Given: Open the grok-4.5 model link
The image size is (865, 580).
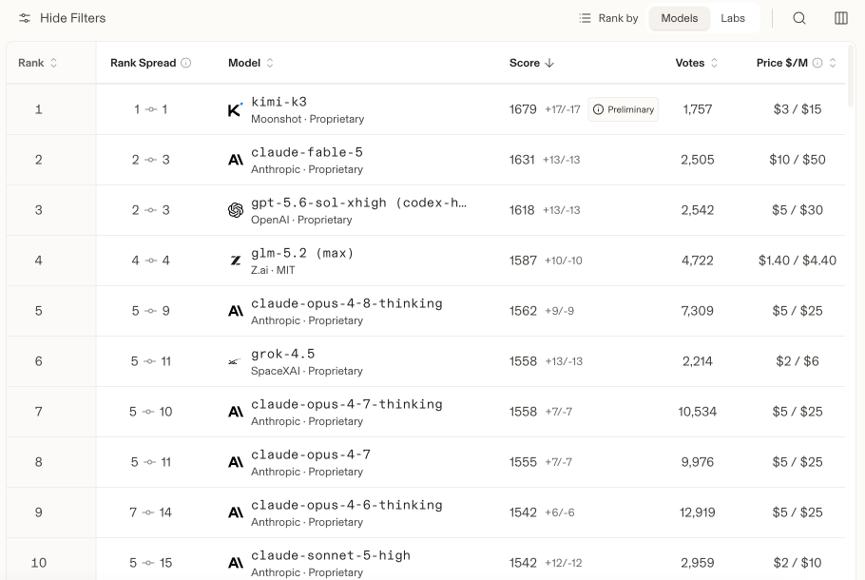Looking at the screenshot, I should (283, 354).
